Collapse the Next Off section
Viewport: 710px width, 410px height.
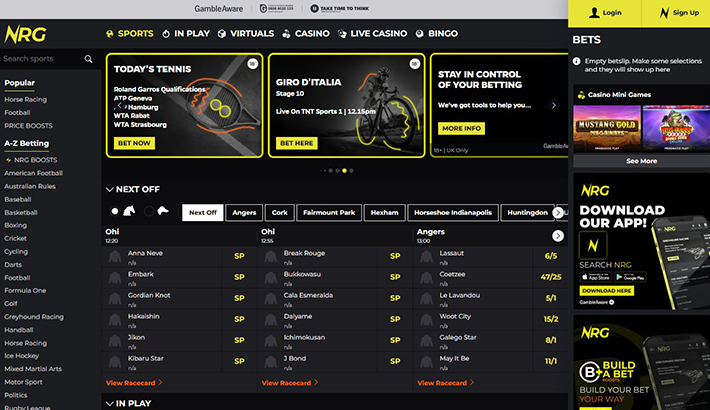pos(109,189)
